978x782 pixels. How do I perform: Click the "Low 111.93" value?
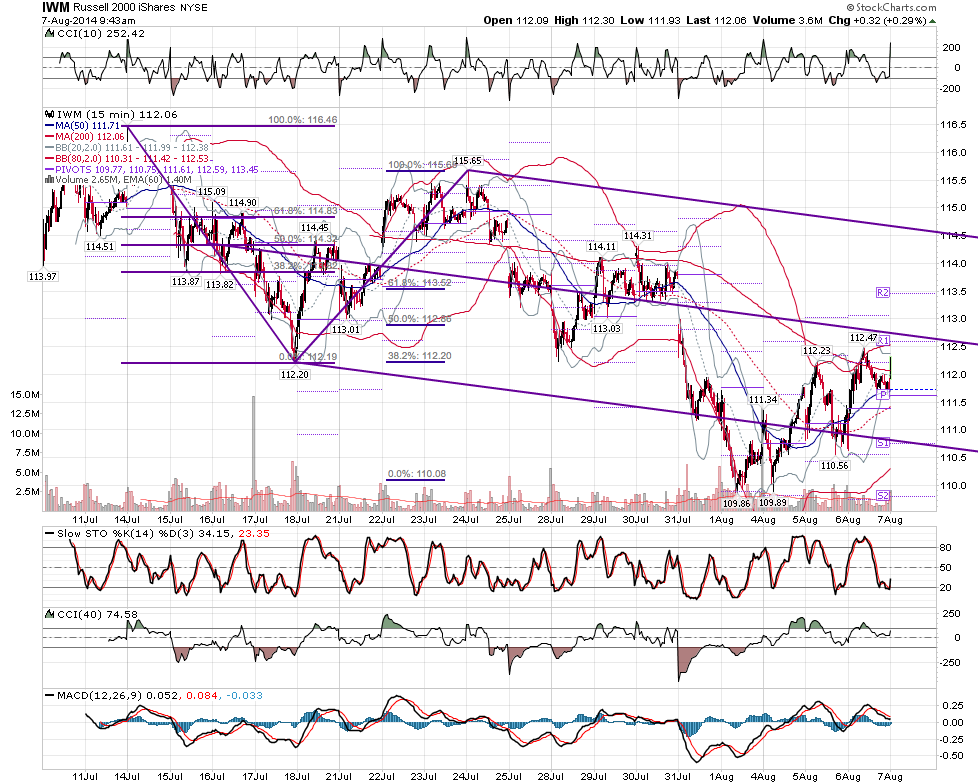tap(650, 21)
